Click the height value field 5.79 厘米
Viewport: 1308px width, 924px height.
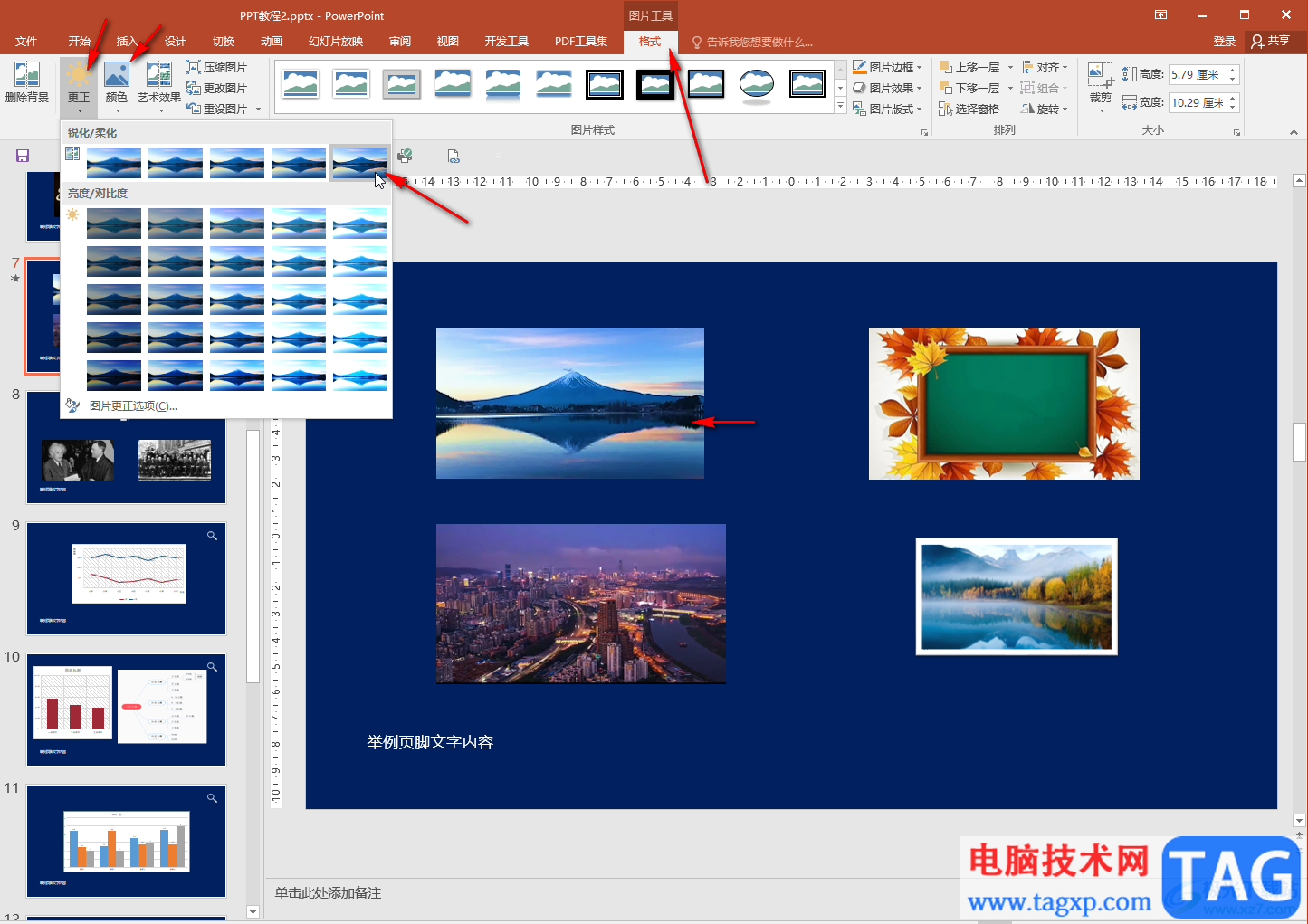pos(1197,75)
